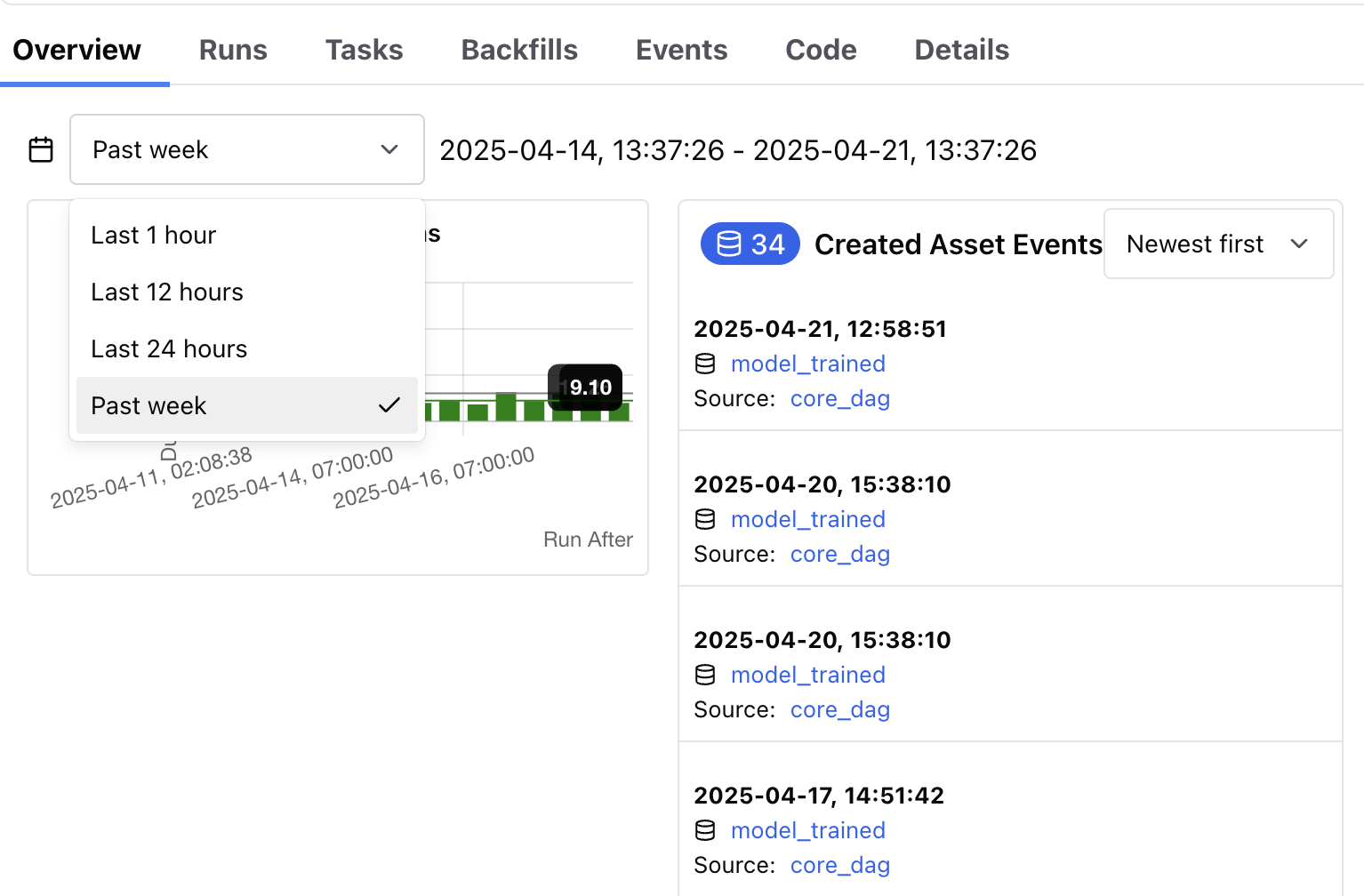Select the Last 1 hour option
The image size is (1364, 896).
click(x=247, y=235)
